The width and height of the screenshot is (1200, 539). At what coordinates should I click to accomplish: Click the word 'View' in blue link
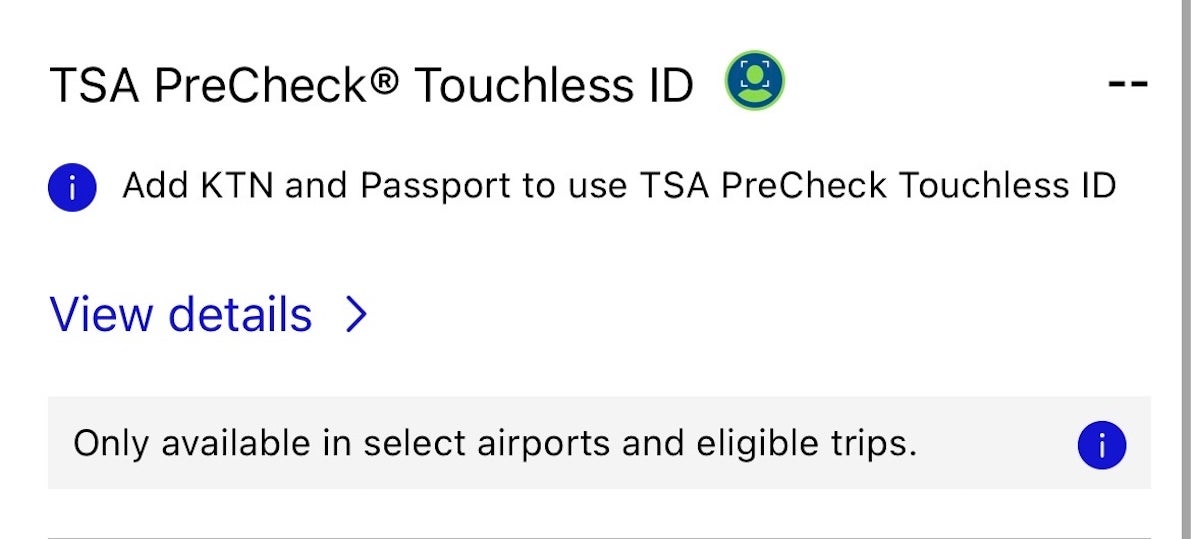[101, 315]
